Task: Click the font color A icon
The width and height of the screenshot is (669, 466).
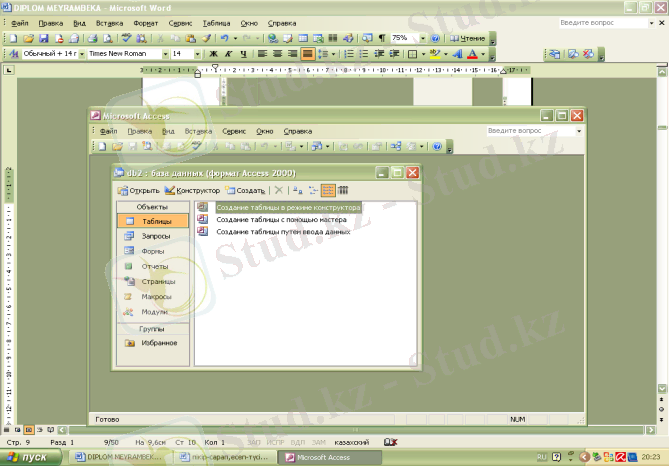Action: [x=472, y=54]
